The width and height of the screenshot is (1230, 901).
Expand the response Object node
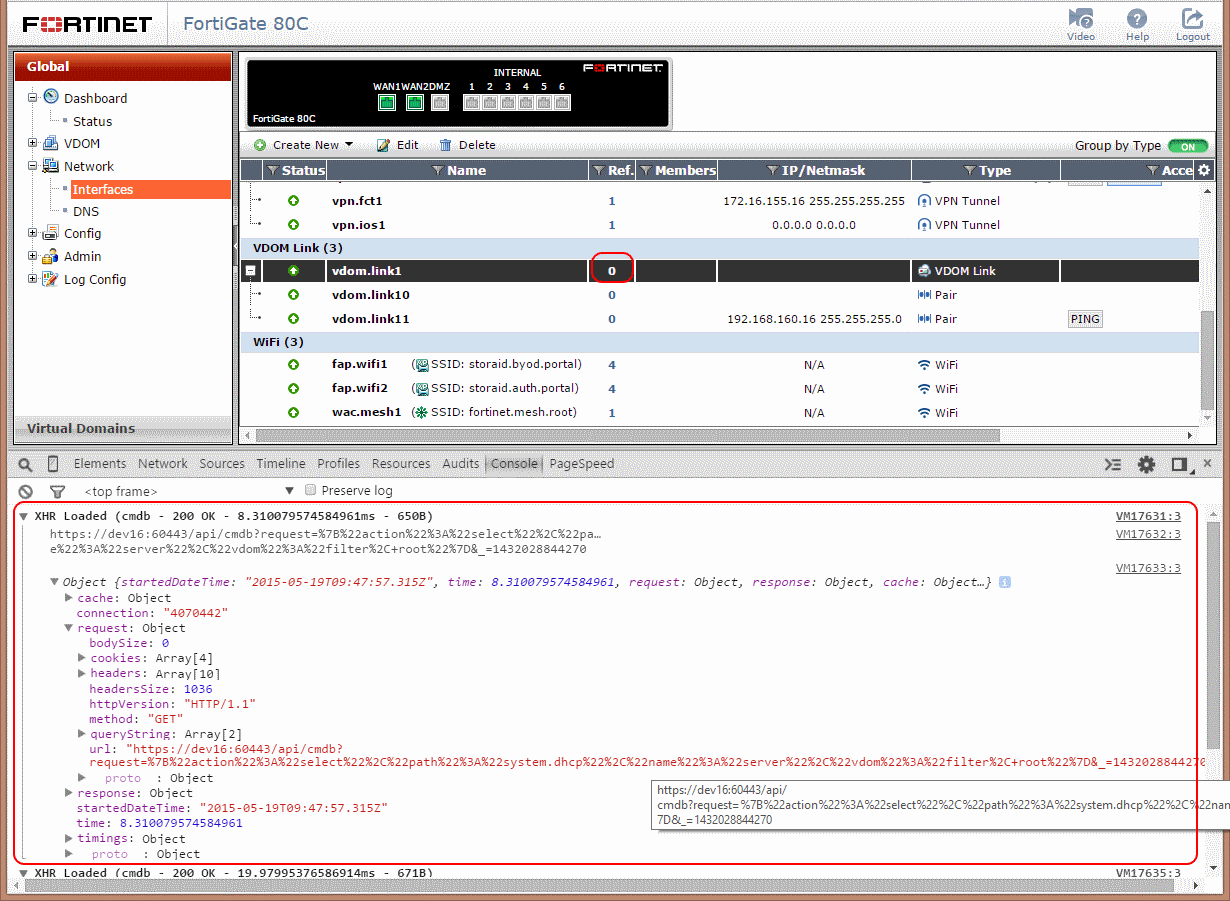[x=69, y=793]
